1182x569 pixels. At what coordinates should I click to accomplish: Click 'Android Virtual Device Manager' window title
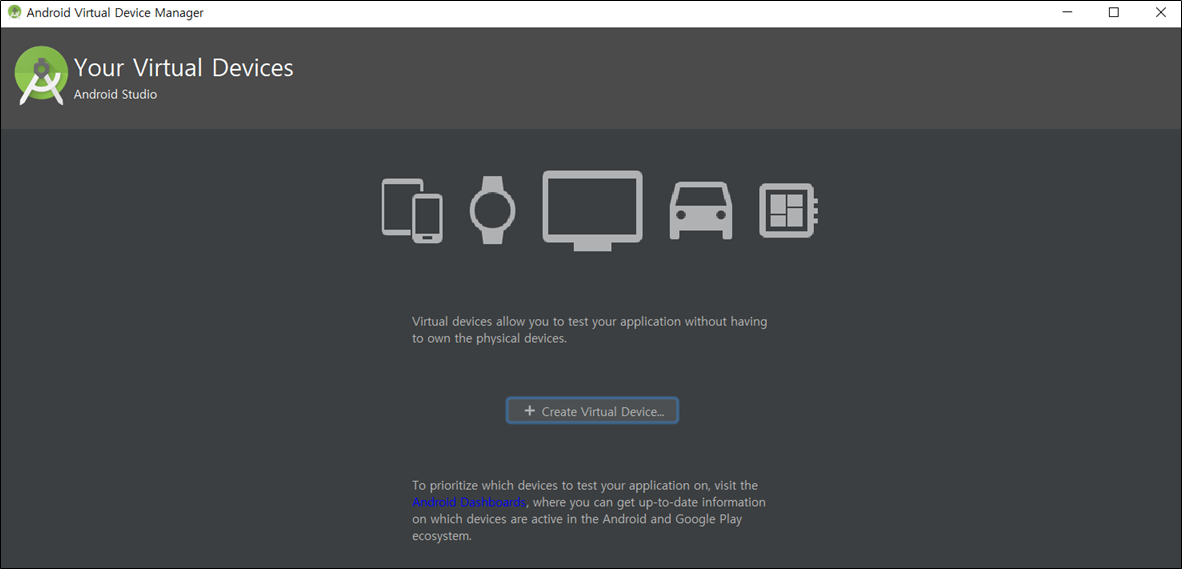115,13
